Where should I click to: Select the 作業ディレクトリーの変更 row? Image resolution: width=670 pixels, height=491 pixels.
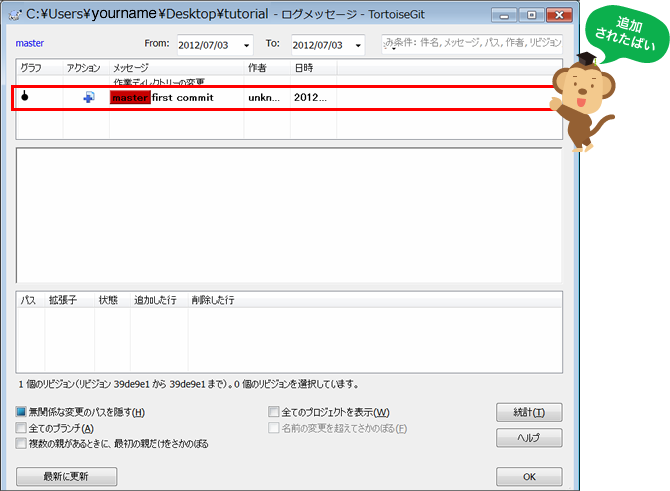159,82
